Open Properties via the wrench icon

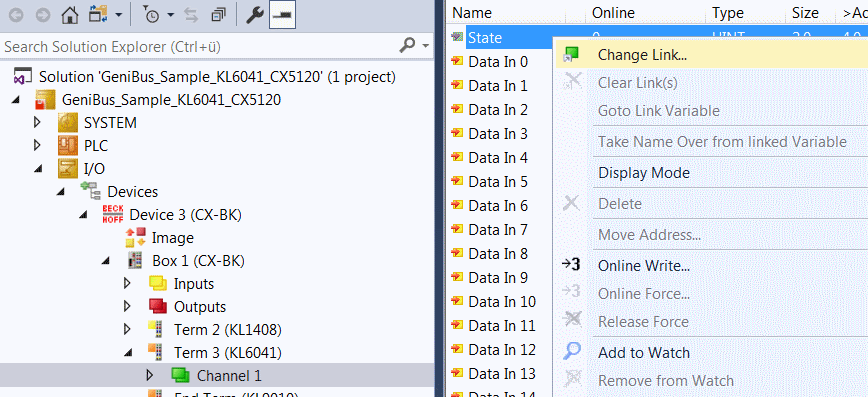click(x=254, y=16)
